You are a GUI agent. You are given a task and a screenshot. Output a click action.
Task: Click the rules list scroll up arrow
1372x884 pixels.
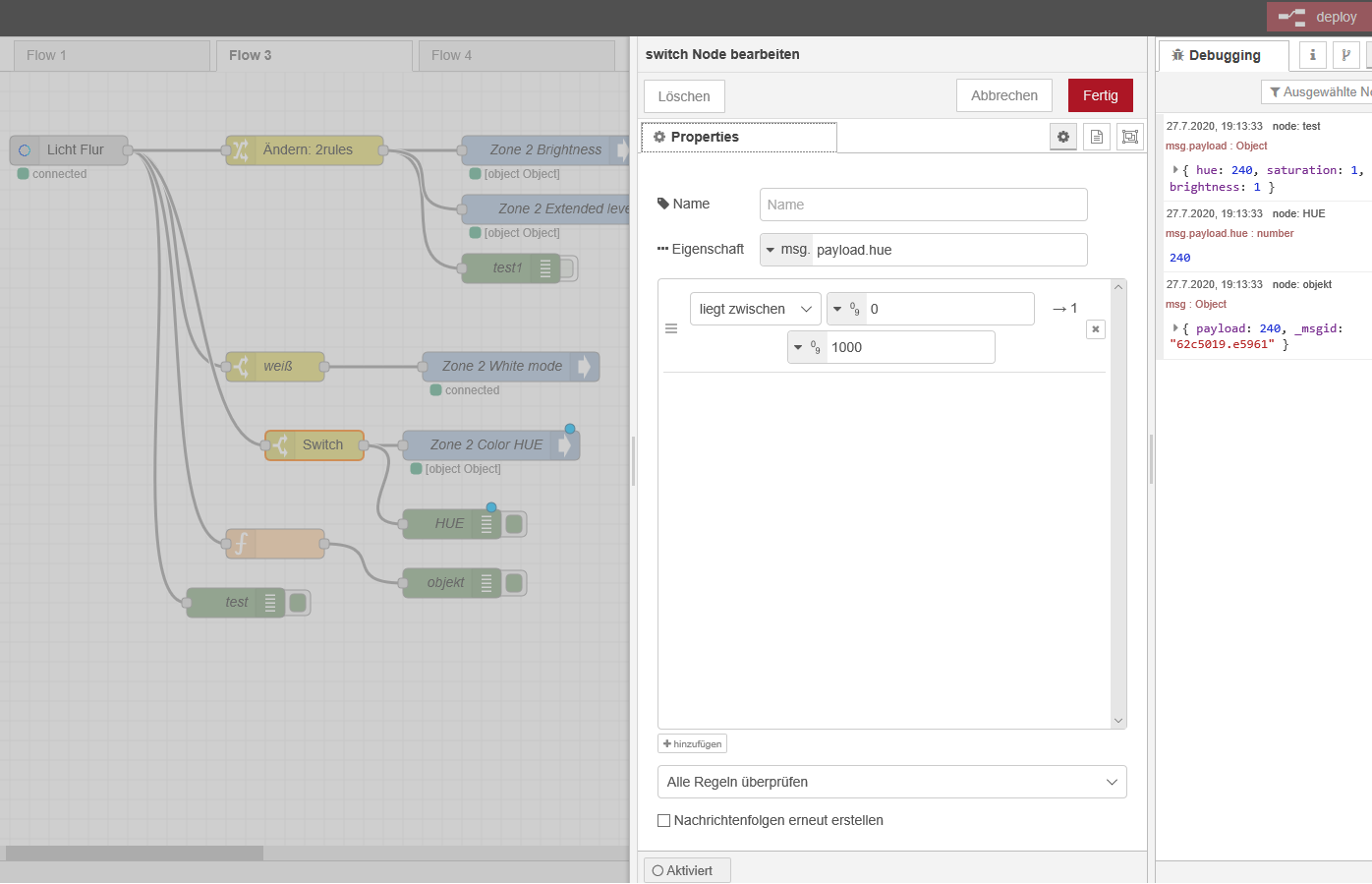[1118, 287]
